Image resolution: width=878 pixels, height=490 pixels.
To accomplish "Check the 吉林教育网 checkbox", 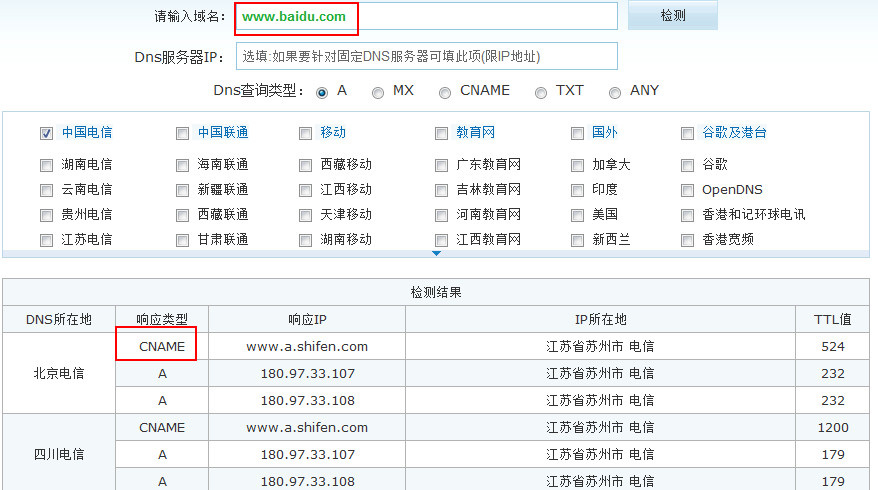I will (442, 190).
